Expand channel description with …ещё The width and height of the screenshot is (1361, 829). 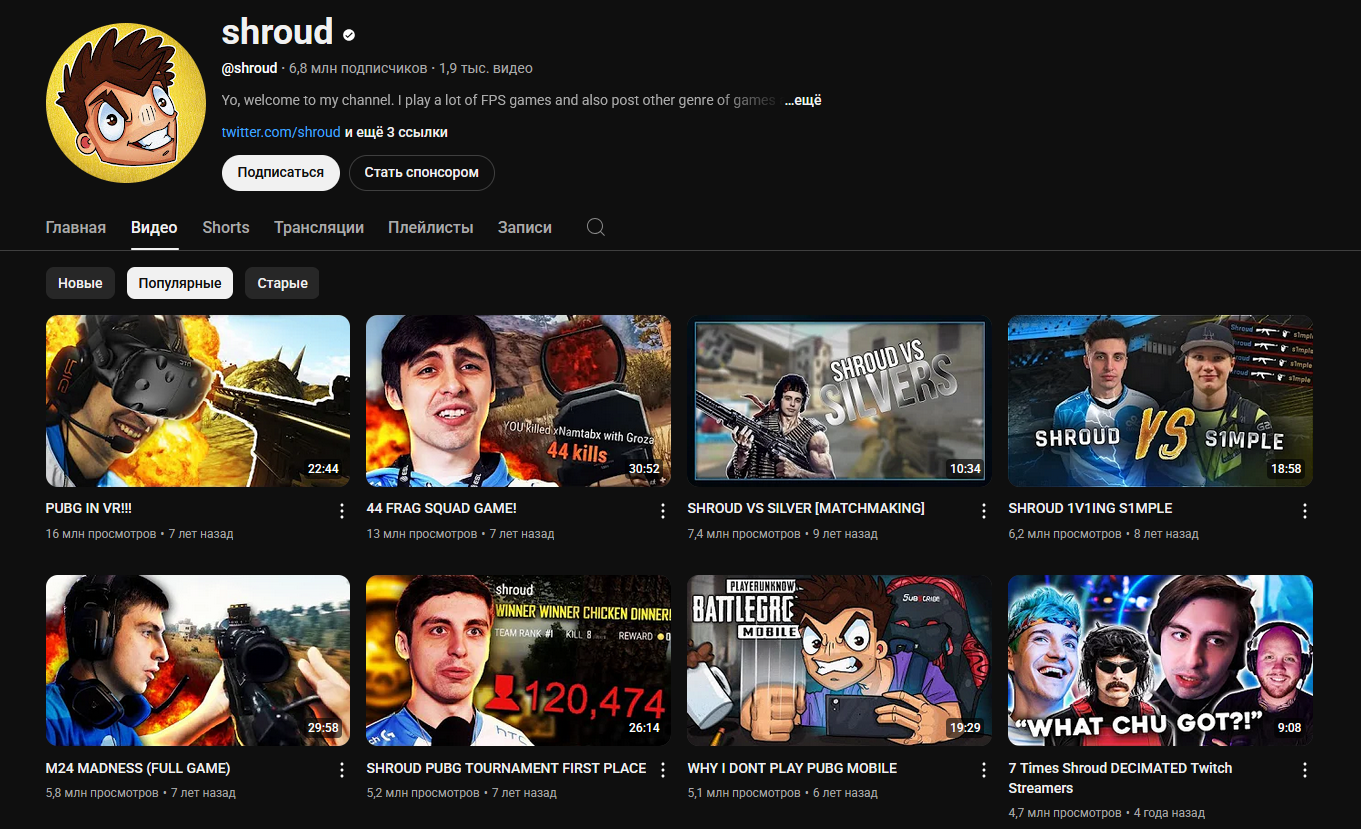803,100
